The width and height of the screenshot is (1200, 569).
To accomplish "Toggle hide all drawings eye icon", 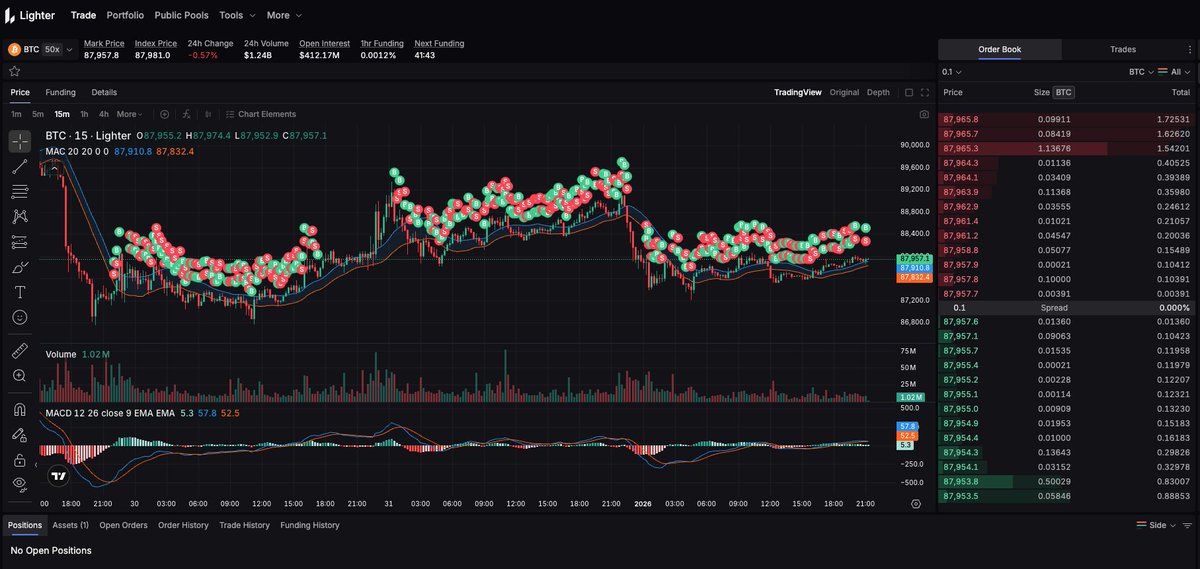I will point(19,484).
